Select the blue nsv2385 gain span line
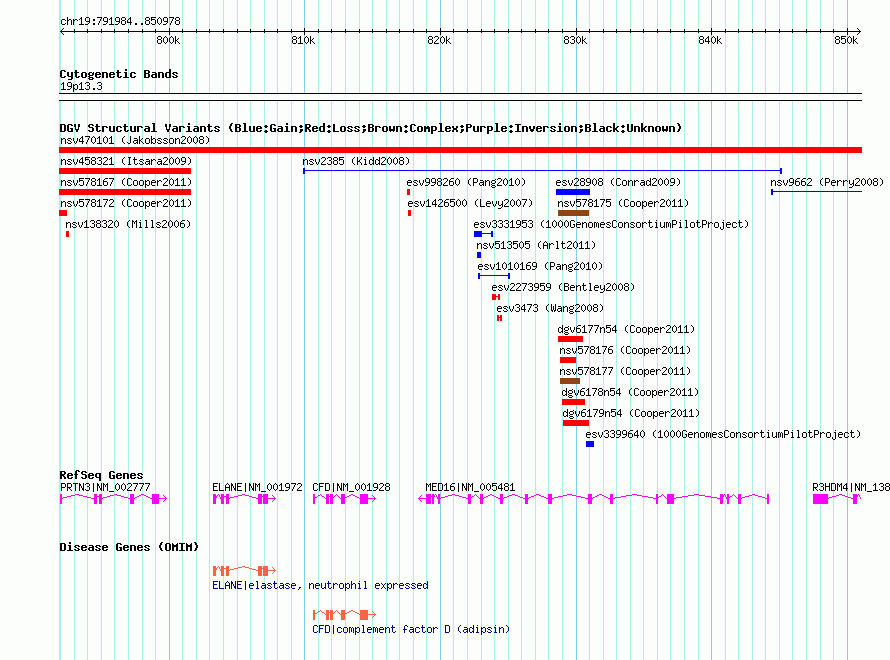 point(543,171)
